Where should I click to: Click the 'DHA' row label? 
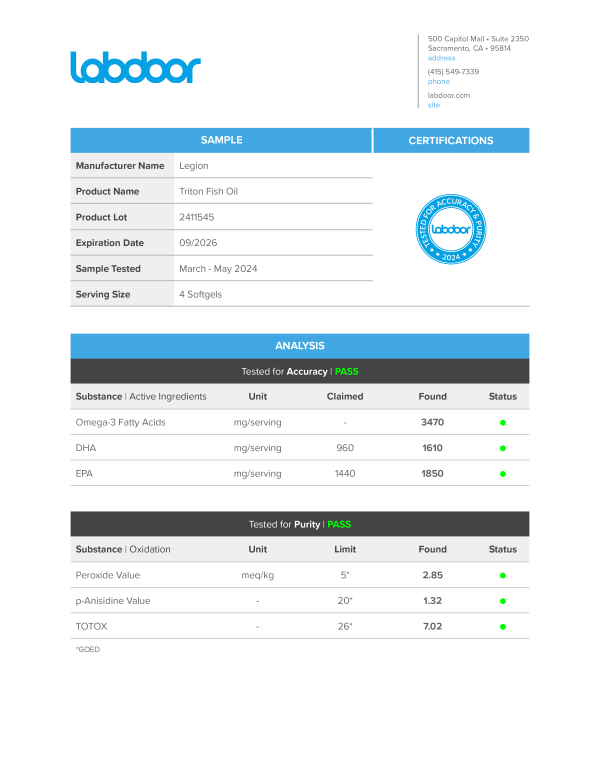(86, 448)
